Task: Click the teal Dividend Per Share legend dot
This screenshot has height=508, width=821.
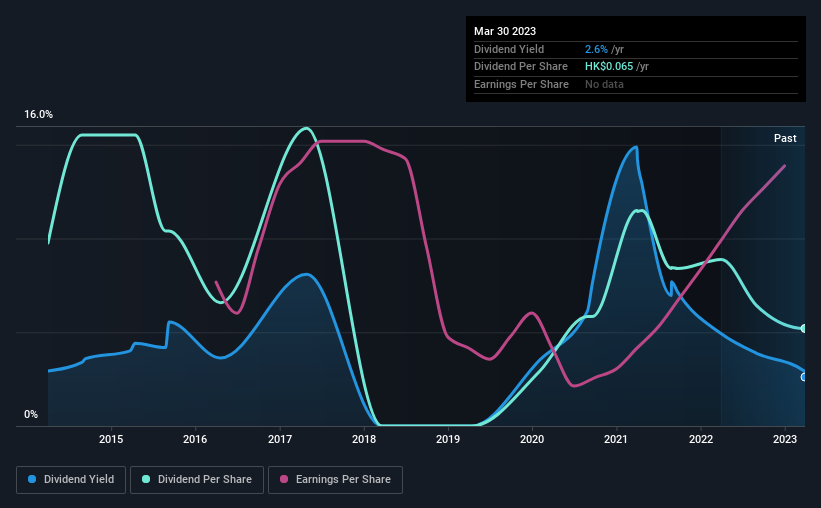Action: coord(146,479)
